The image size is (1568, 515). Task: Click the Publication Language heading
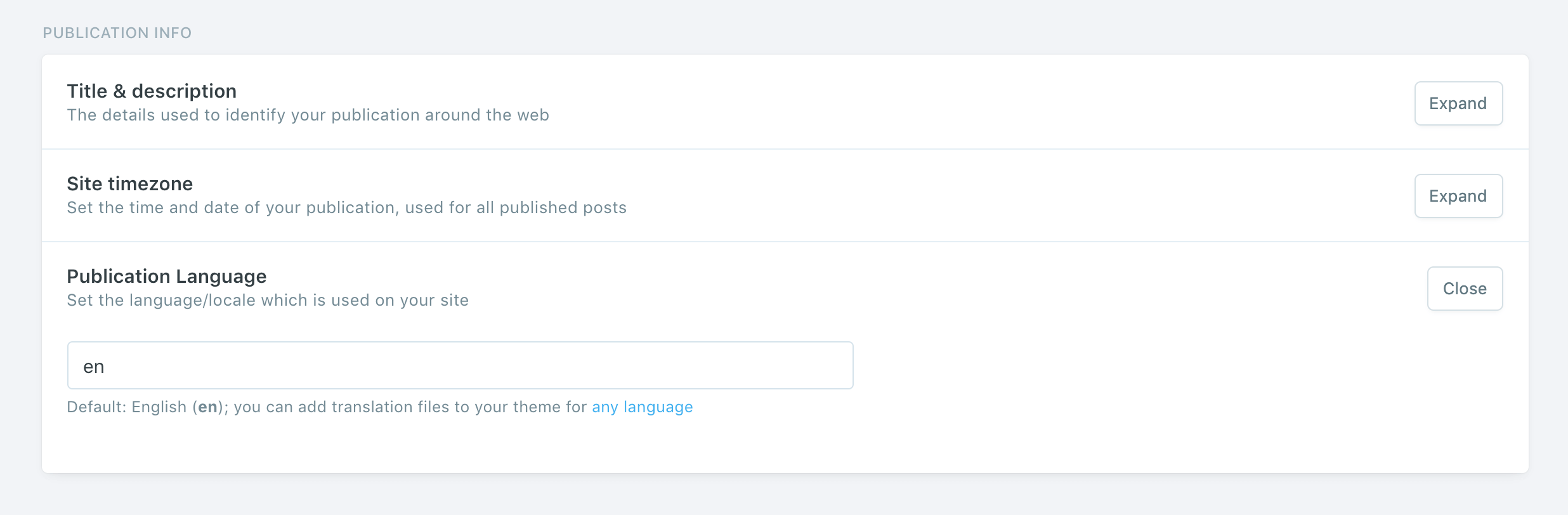[166, 276]
